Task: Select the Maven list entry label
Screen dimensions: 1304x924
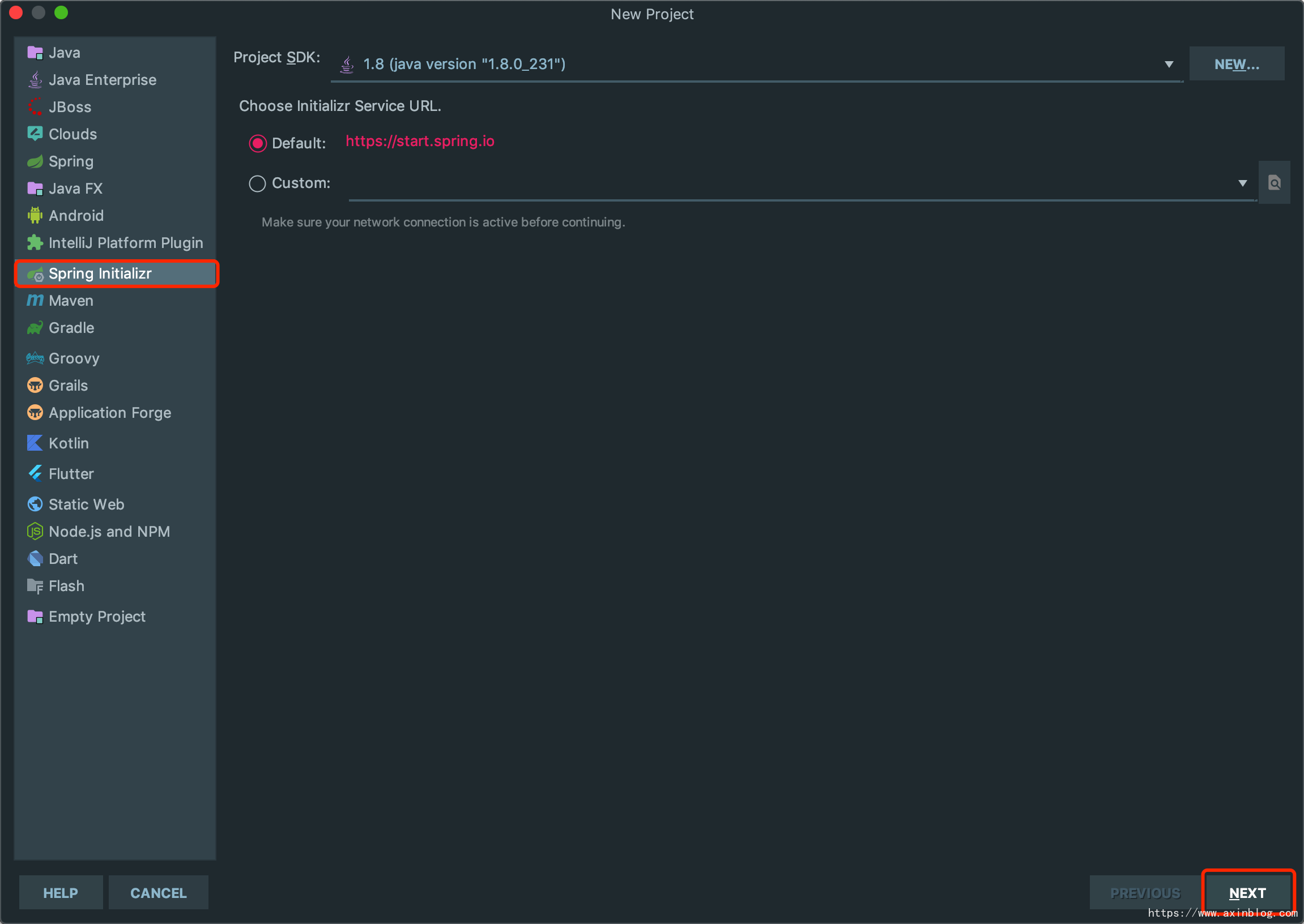Action: pyautogui.click(x=71, y=301)
